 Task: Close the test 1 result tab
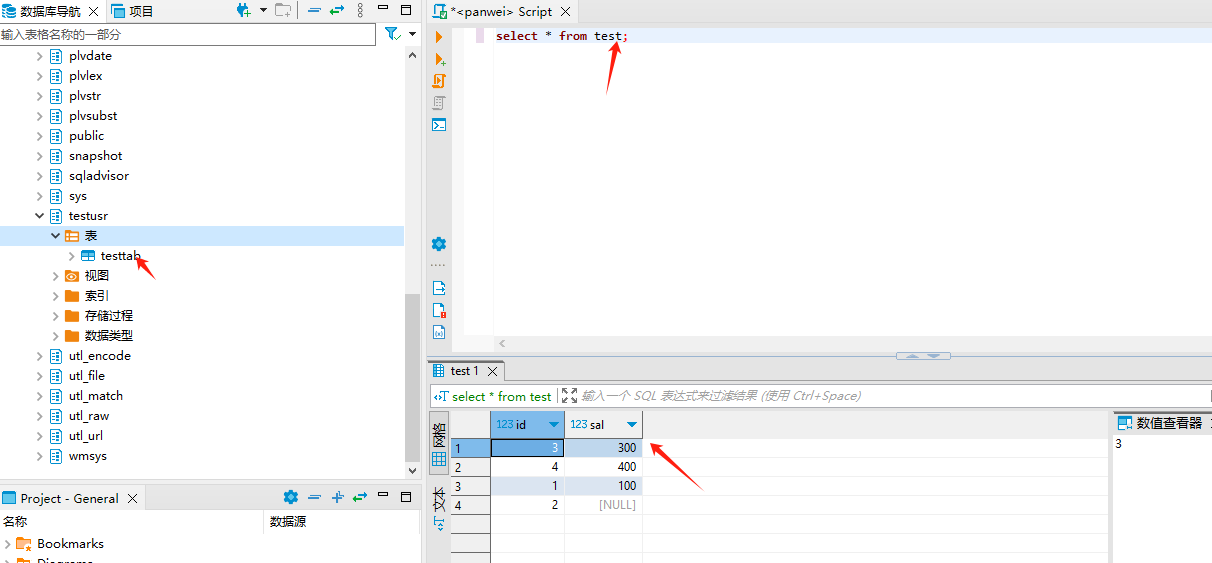[x=492, y=371]
